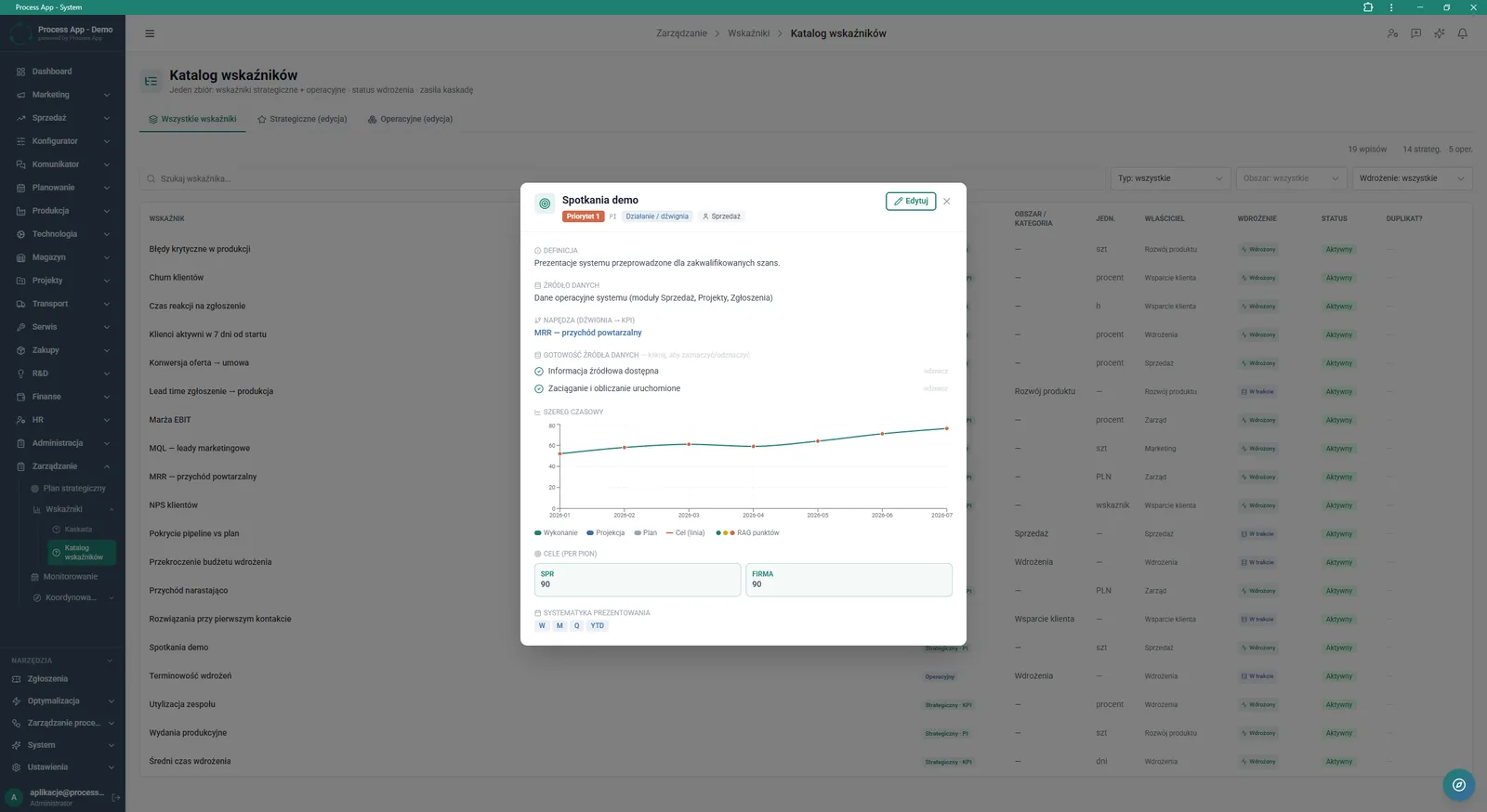Viewport: 1487px width, 812px height.
Task: Toggle the Projekcja legend series
Action: [606, 533]
